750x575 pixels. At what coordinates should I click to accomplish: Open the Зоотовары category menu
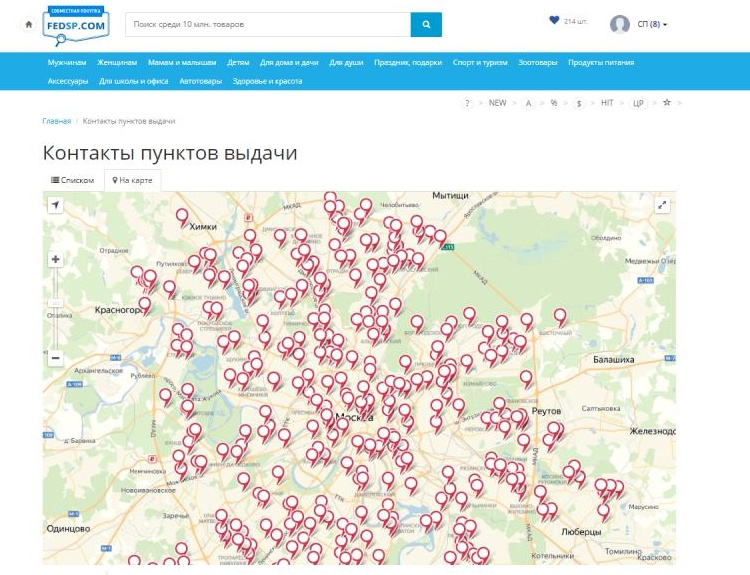pyautogui.click(x=538, y=62)
